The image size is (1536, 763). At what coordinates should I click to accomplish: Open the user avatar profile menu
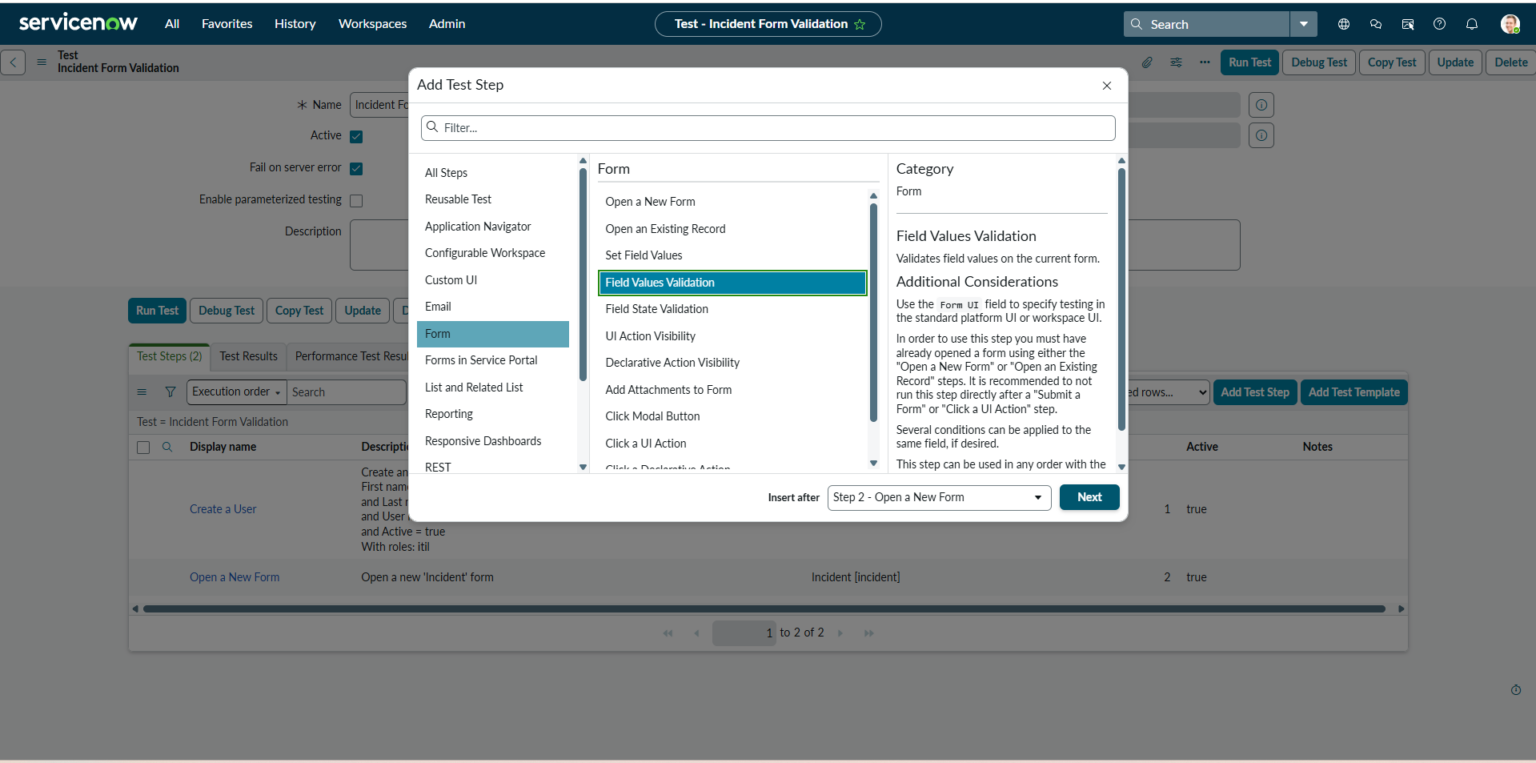[x=1509, y=24]
